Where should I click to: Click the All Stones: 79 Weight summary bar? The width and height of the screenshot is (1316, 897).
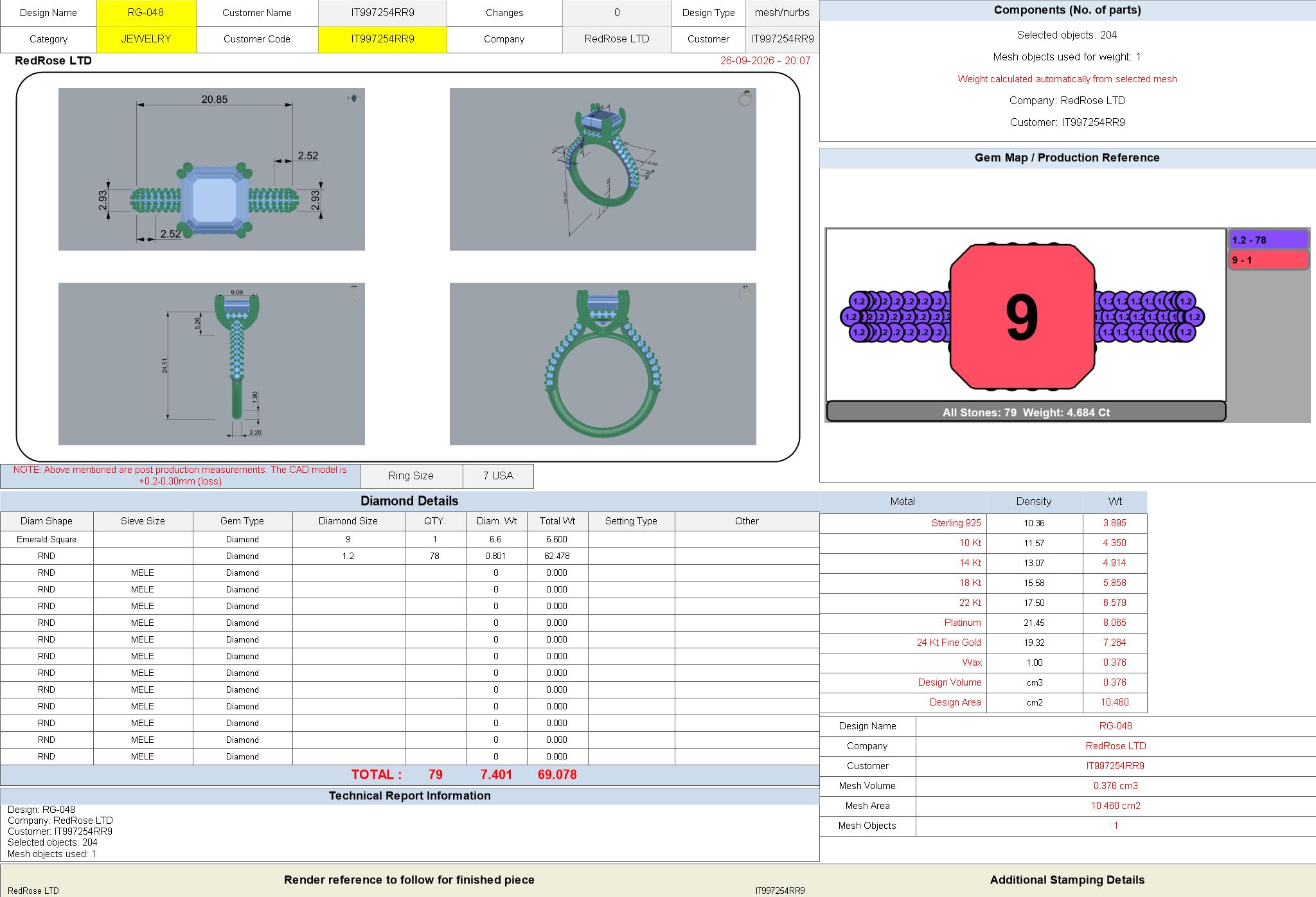click(x=1026, y=412)
